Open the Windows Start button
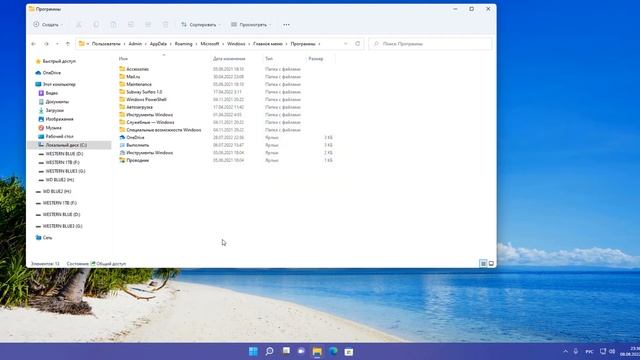The image size is (640, 360). tap(253, 351)
